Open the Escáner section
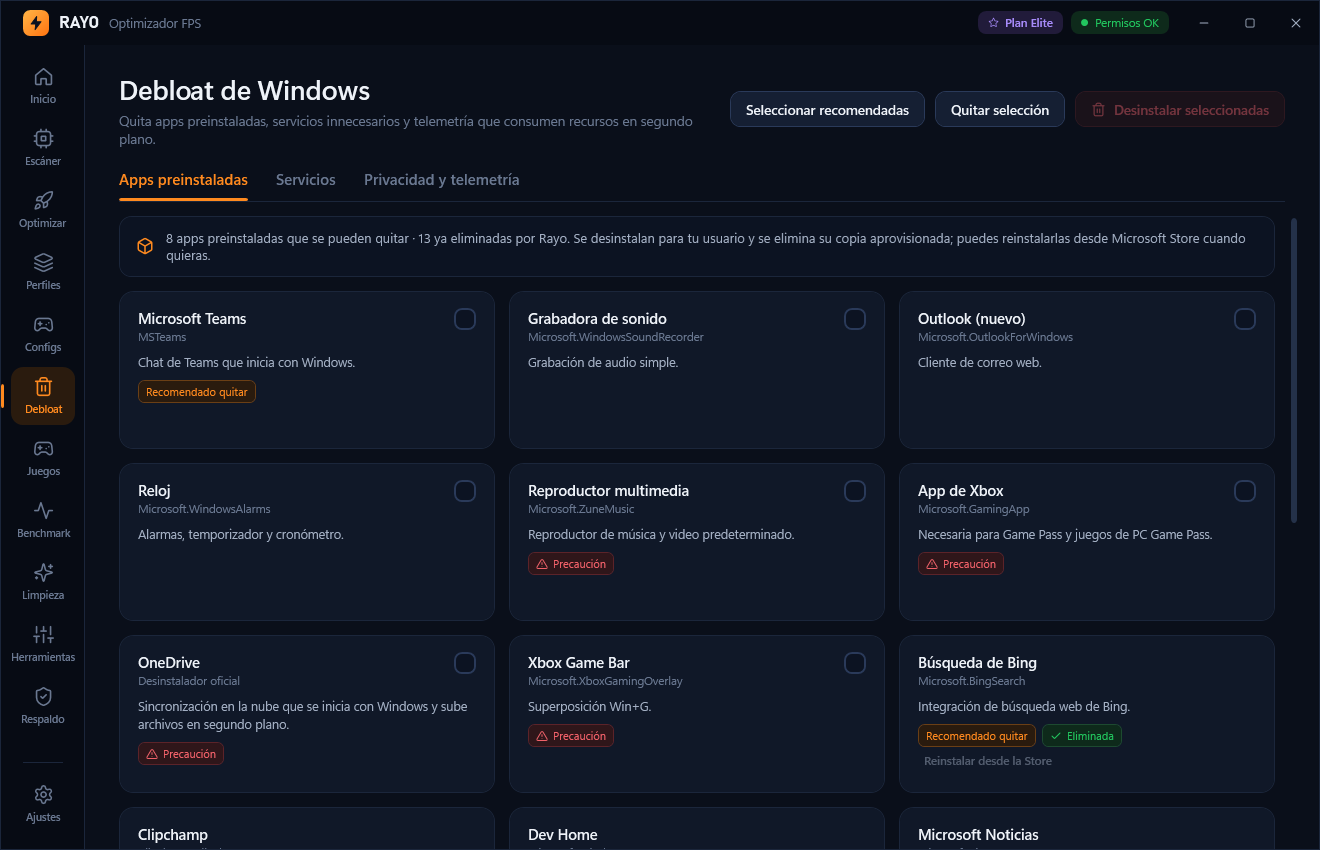Viewport: 1320px width, 850px height. 43,148
